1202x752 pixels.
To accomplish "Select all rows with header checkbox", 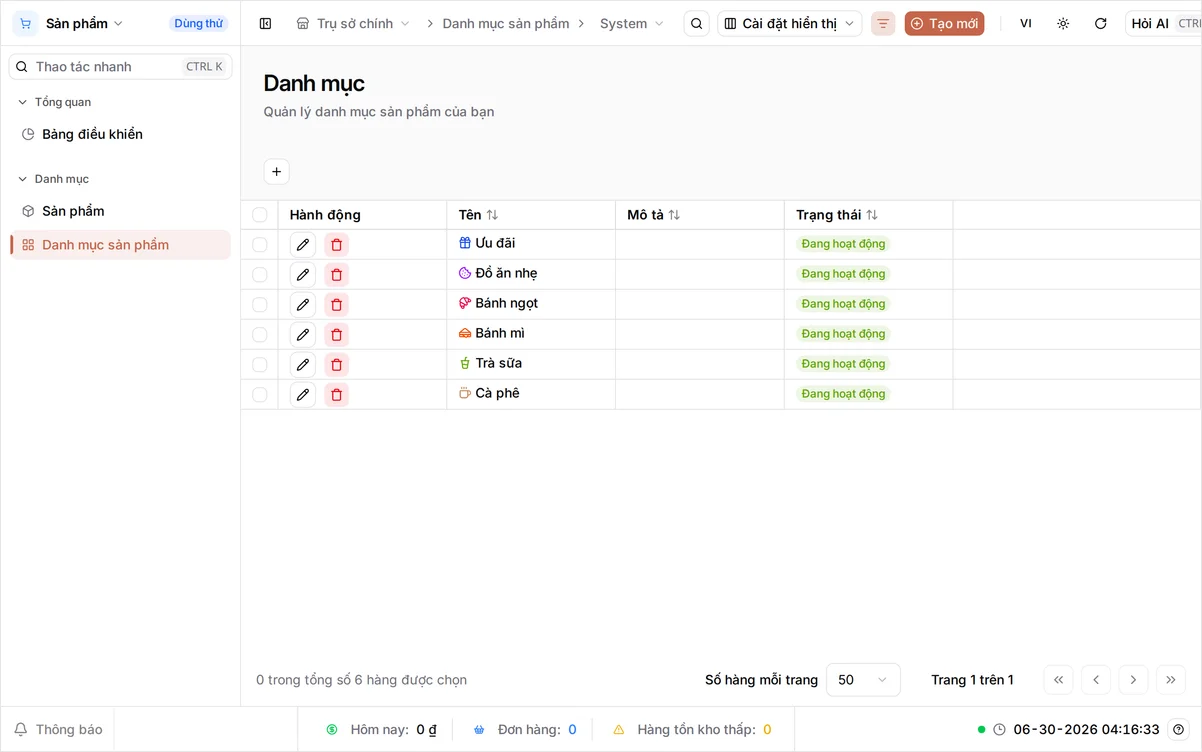I will [260, 215].
